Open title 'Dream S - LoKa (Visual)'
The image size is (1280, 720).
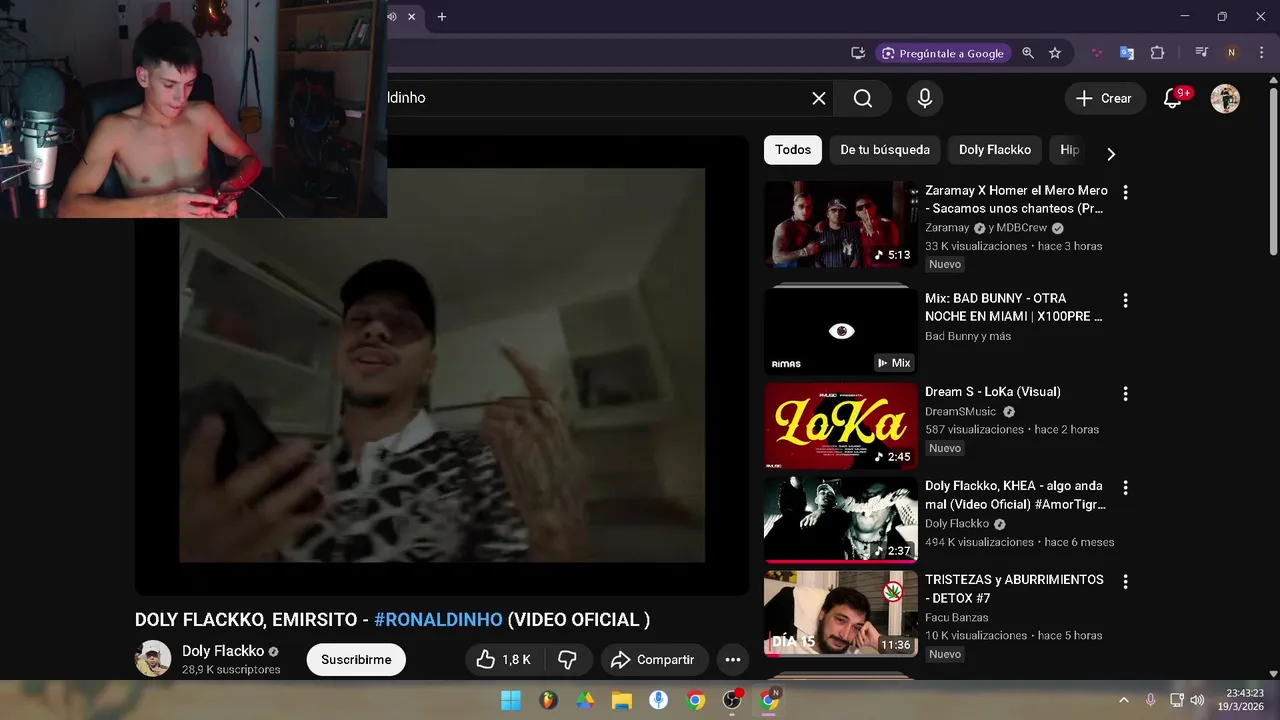click(x=993, y=392)
